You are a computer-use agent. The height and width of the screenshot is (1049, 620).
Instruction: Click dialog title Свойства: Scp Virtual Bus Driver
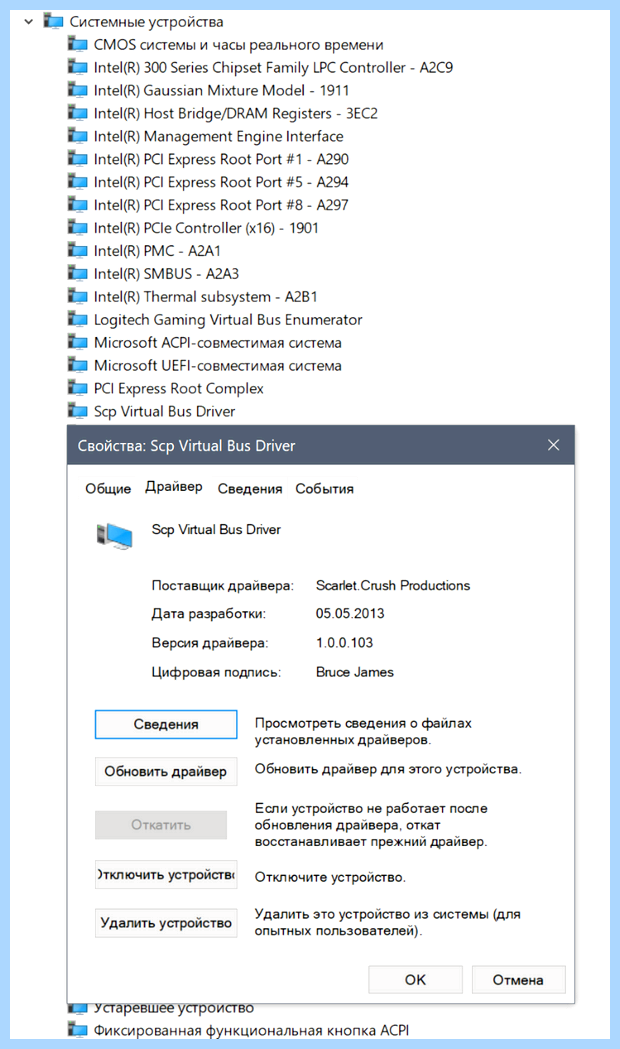187,446
